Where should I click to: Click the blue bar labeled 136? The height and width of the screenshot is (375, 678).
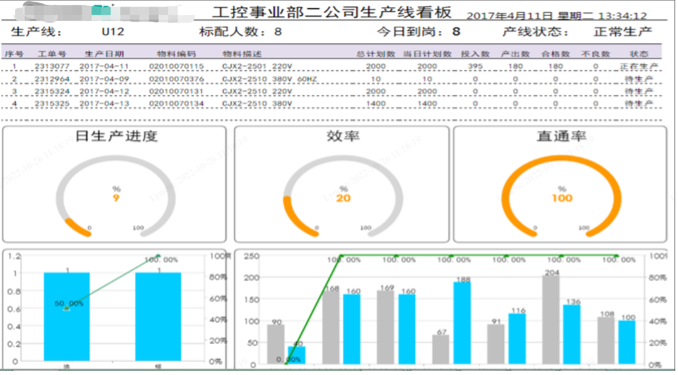[572, 334]
